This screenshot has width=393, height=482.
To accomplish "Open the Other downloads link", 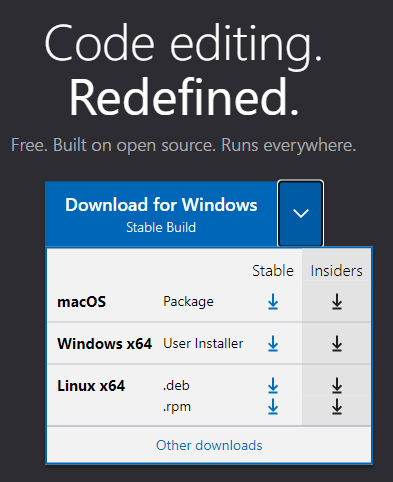I will point(209,445).
